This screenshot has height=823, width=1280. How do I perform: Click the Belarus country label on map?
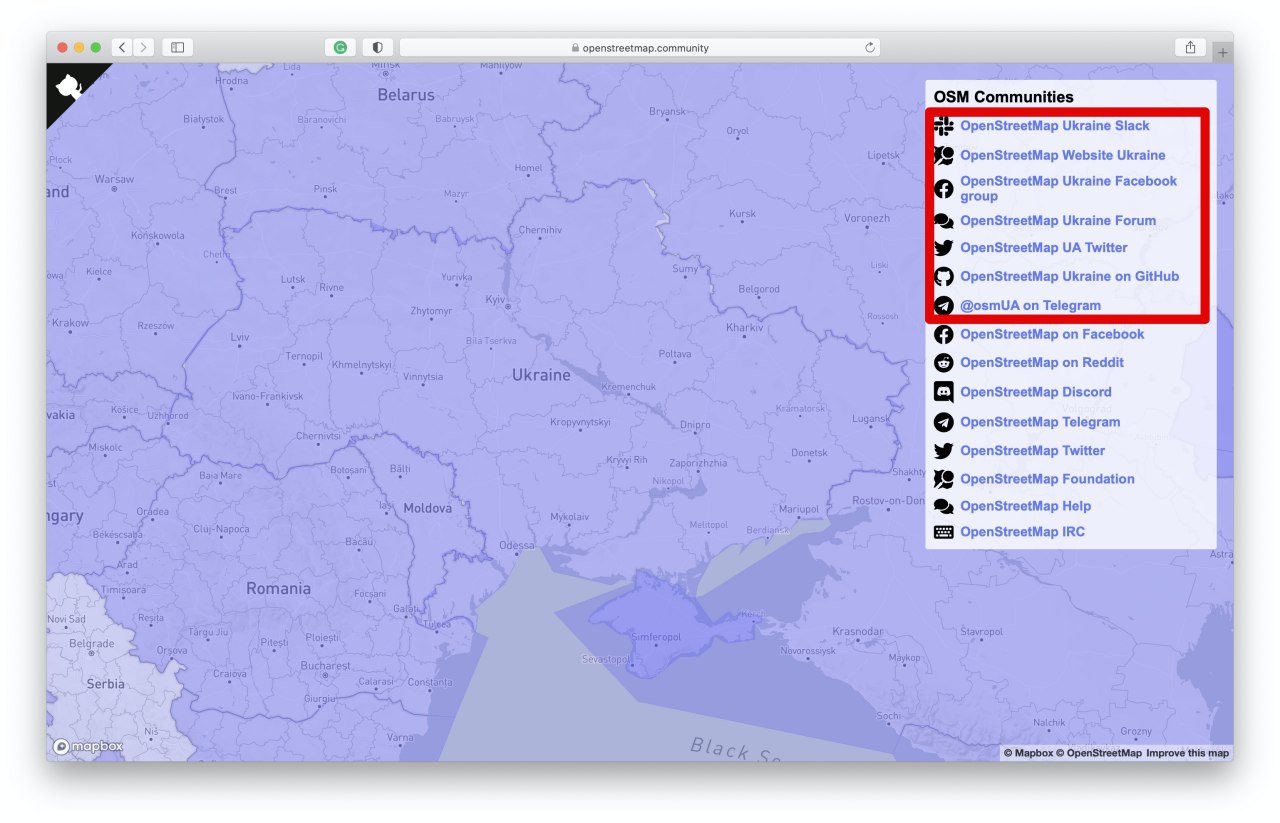[406, 95]
